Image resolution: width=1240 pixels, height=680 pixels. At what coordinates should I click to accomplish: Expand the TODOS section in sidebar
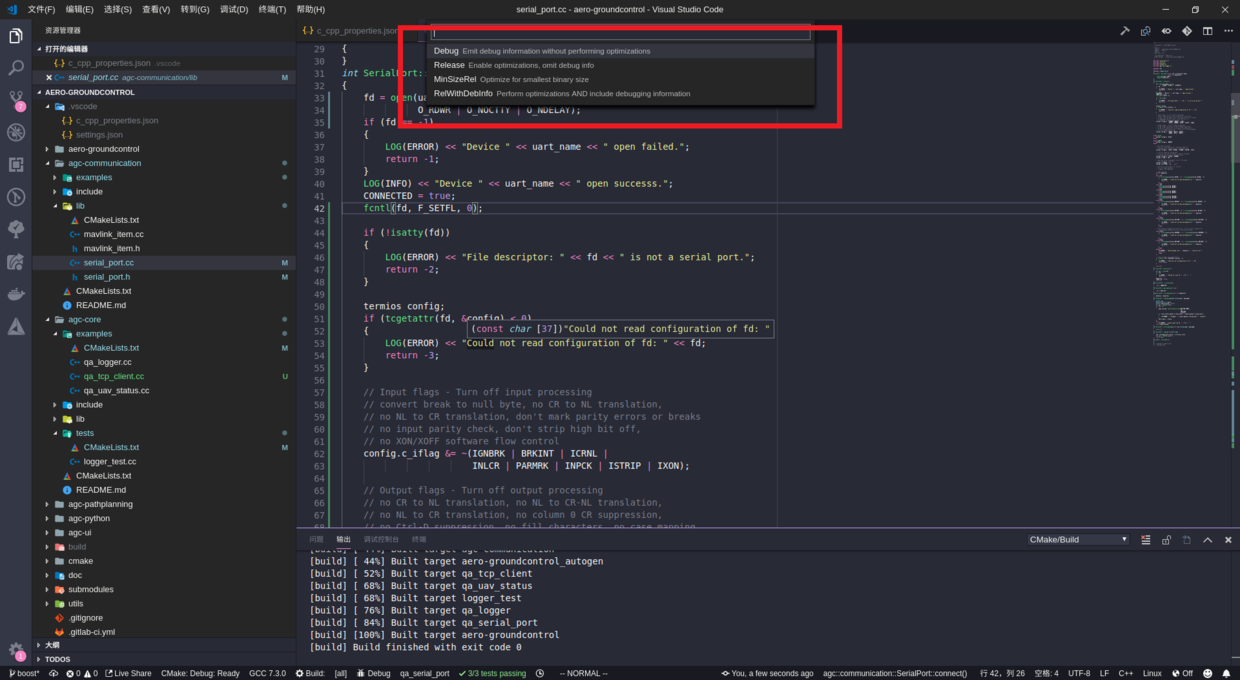pos(57,659)
